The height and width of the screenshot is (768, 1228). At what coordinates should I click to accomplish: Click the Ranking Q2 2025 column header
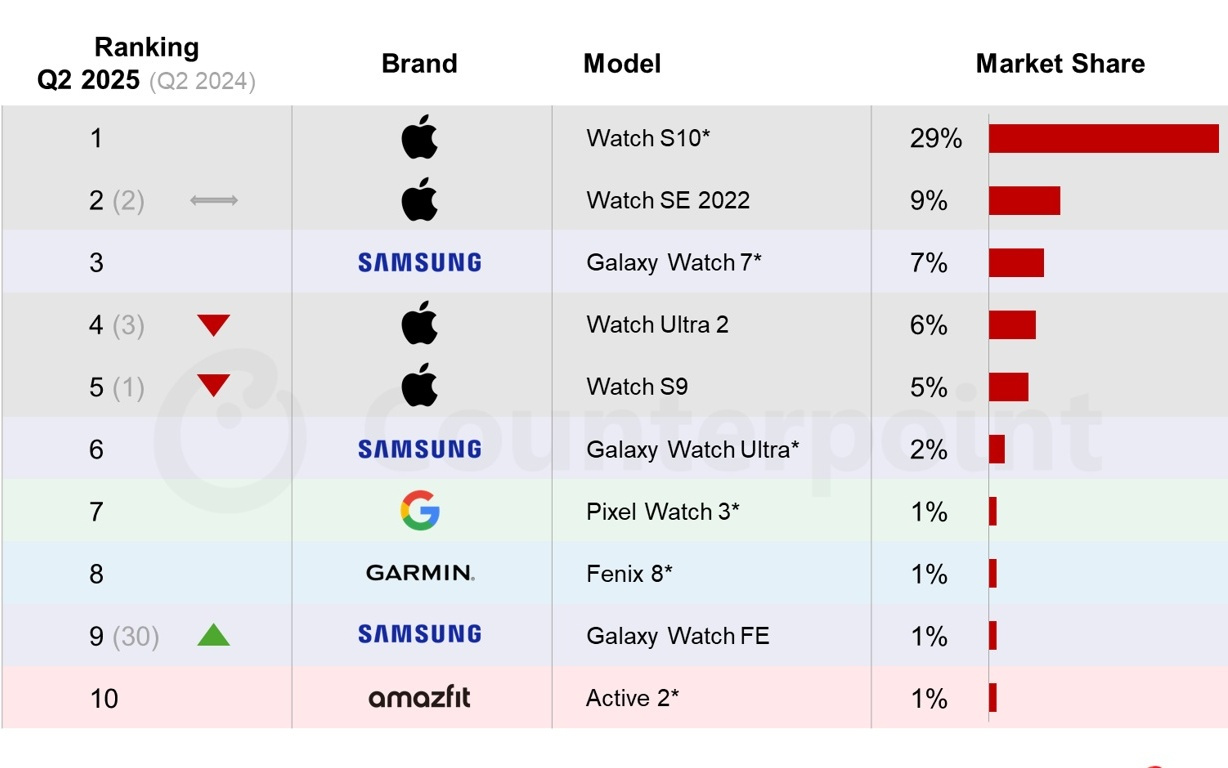tap(146, 64)
